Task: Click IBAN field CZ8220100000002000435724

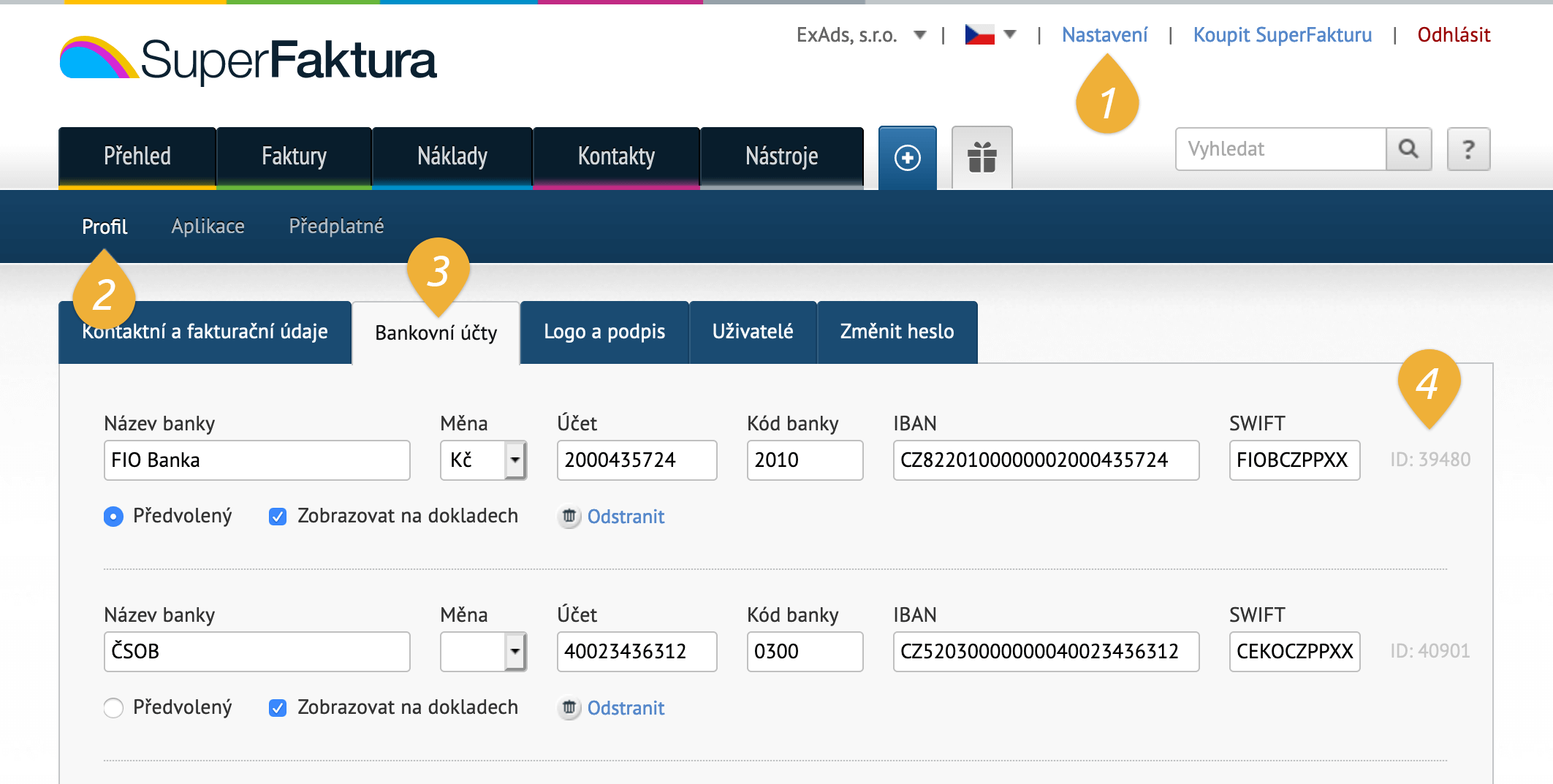Action: tap(1046, 460)
